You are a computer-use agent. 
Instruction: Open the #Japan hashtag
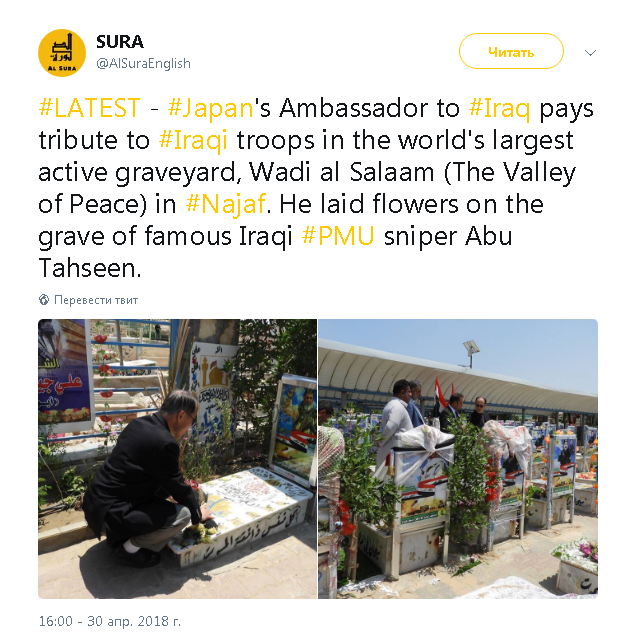pos(211,109)
